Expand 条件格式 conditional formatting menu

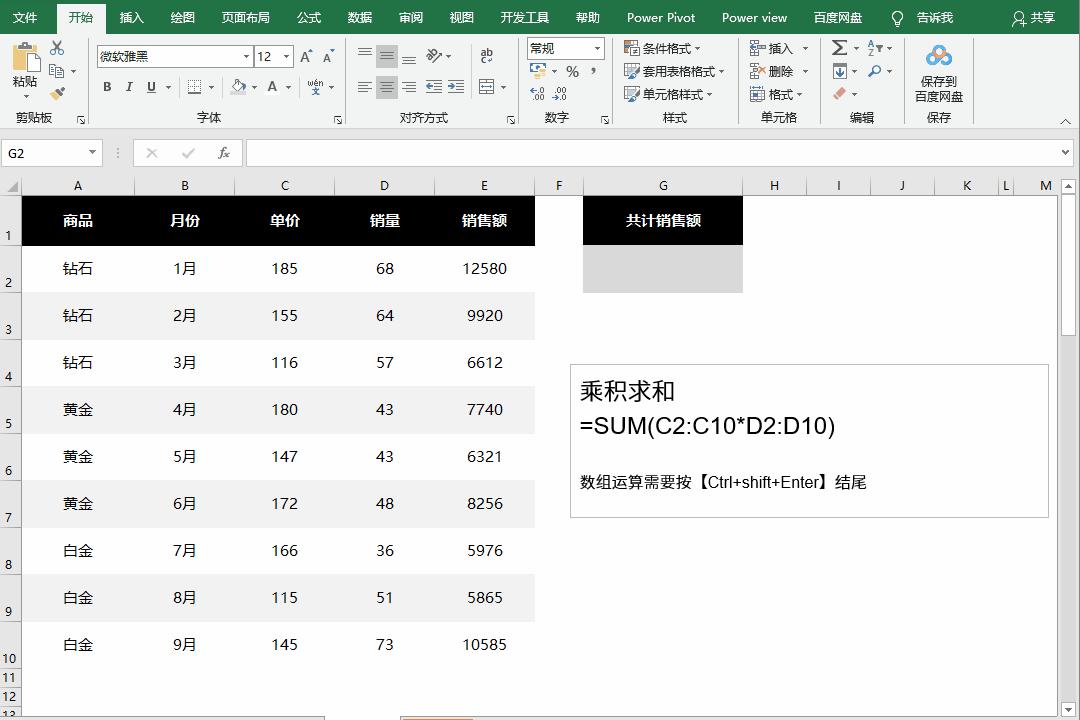[x=662, y=48]
